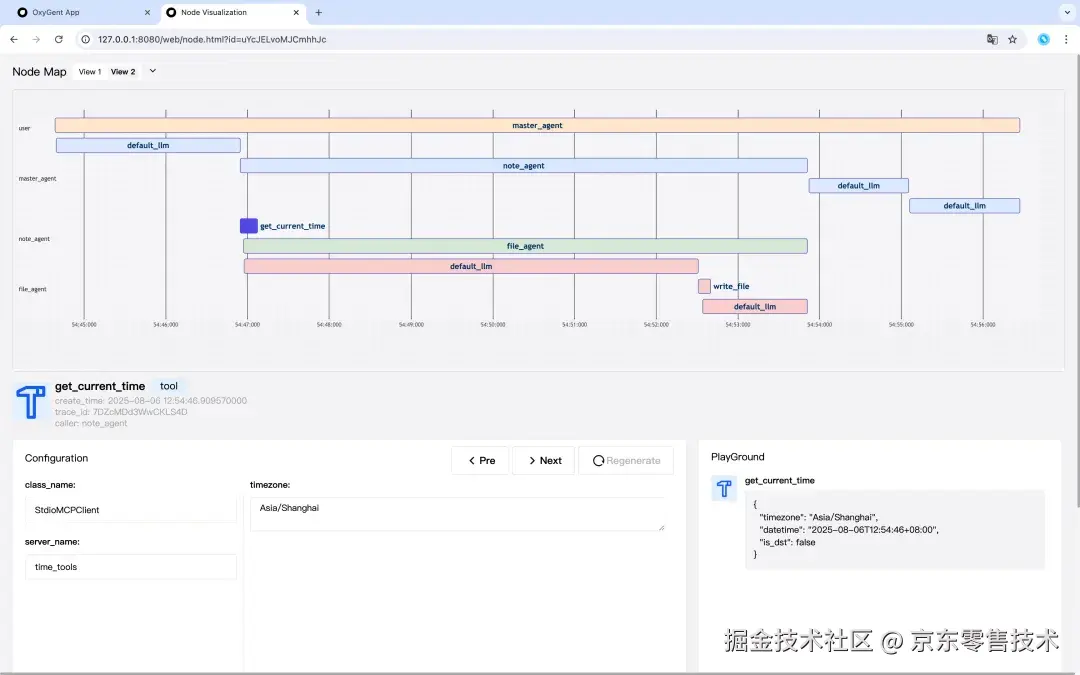Viewport: 1080px width, 675px height.
Task: Edit the timezone text area
Action: [457, 514]
